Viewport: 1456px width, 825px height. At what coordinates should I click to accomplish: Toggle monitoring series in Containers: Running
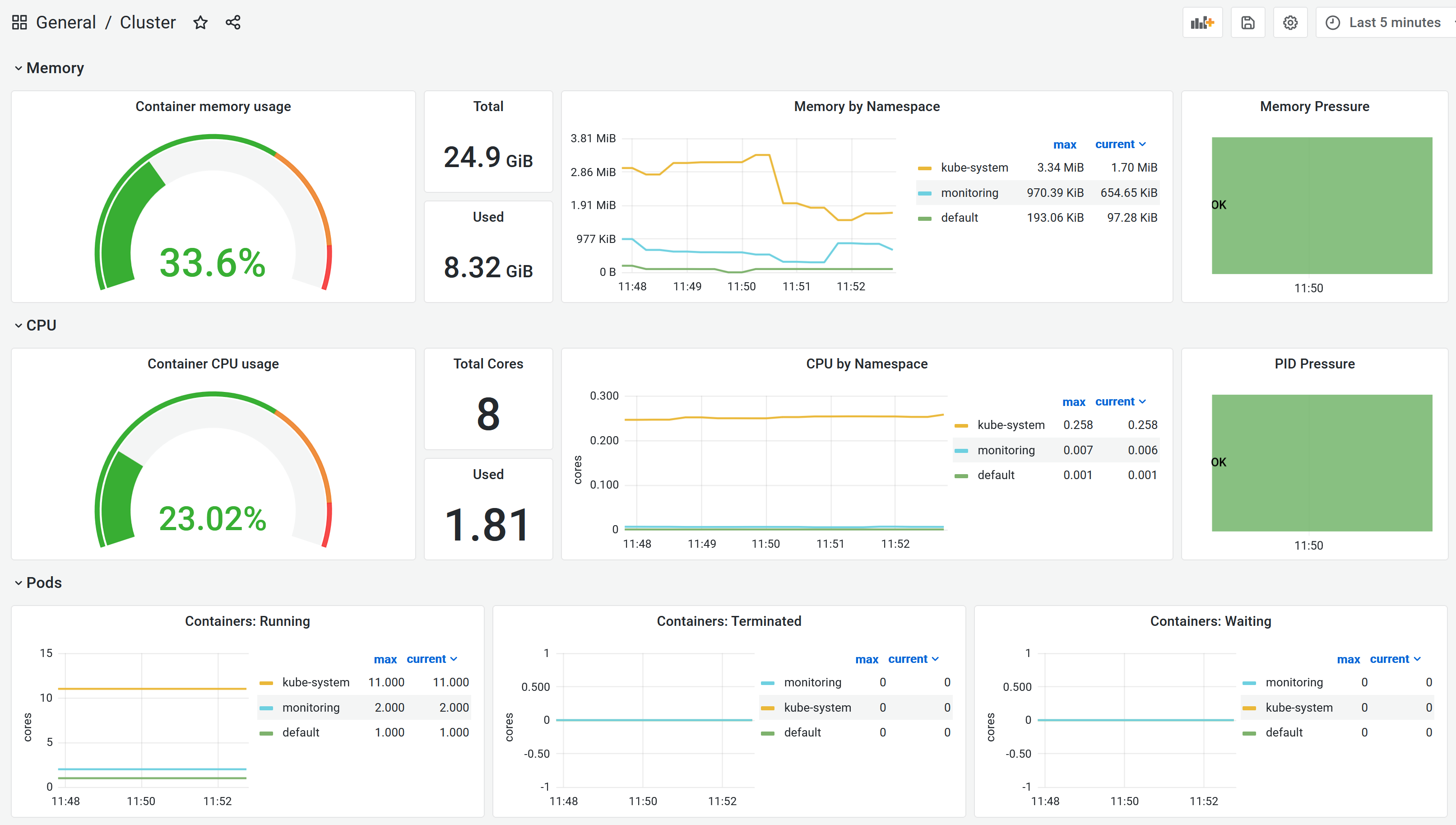pyautogui.click(x=311, y=707)
